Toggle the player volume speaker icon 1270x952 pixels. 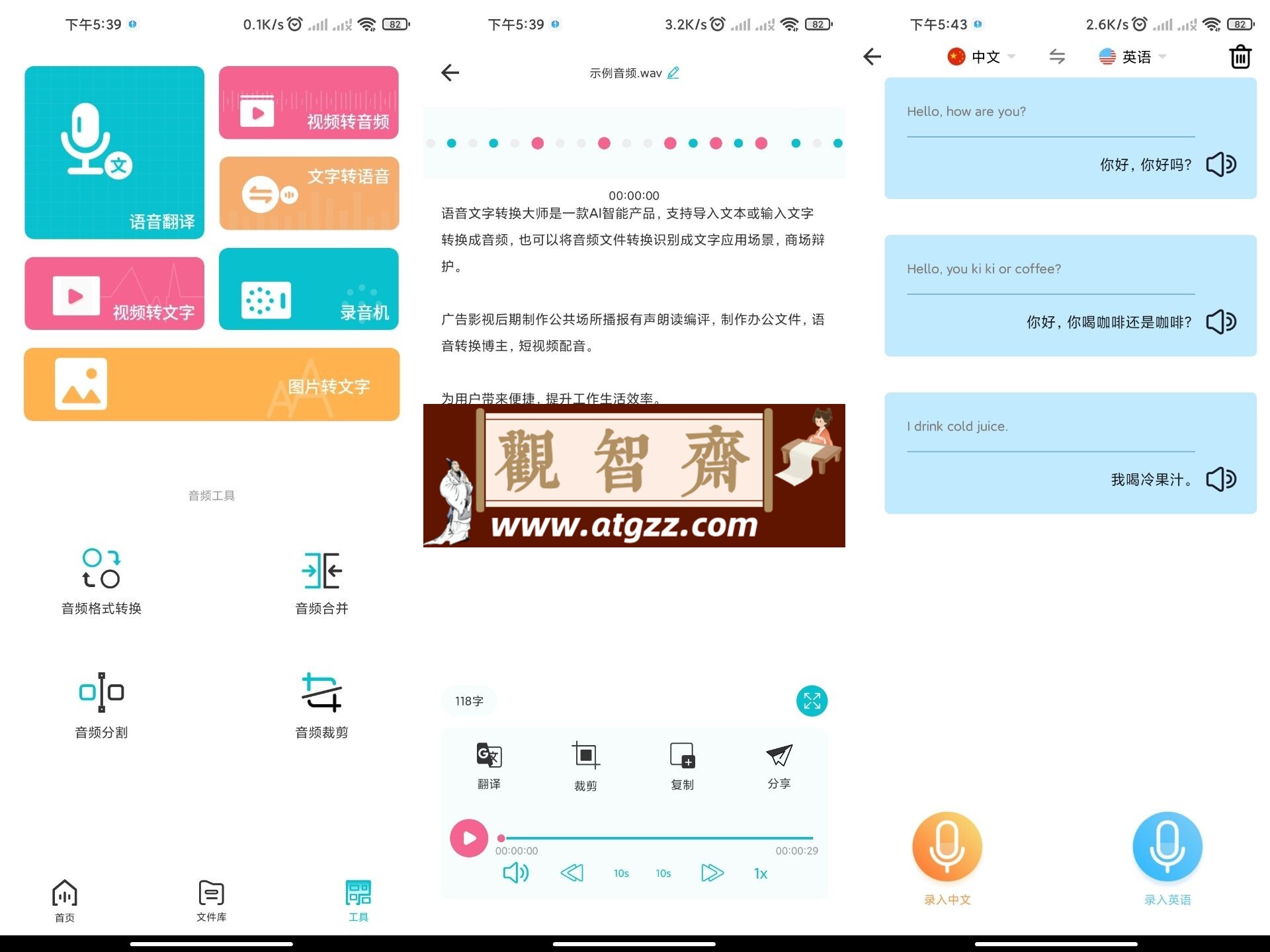coord(516,873)
